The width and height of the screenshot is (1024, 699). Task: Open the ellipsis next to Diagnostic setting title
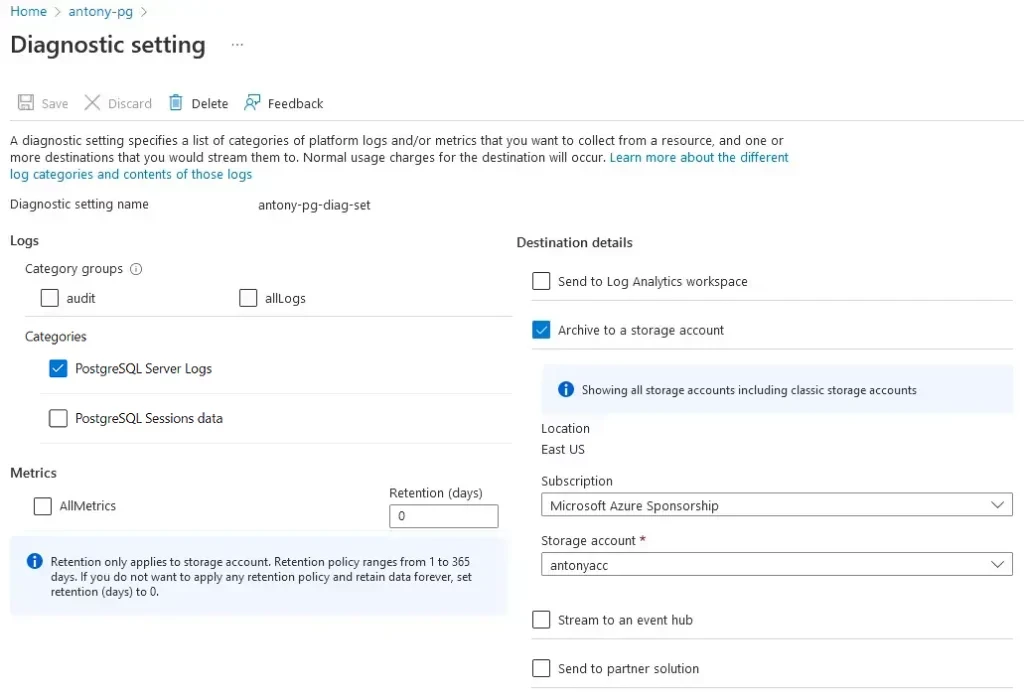(236, 44)
